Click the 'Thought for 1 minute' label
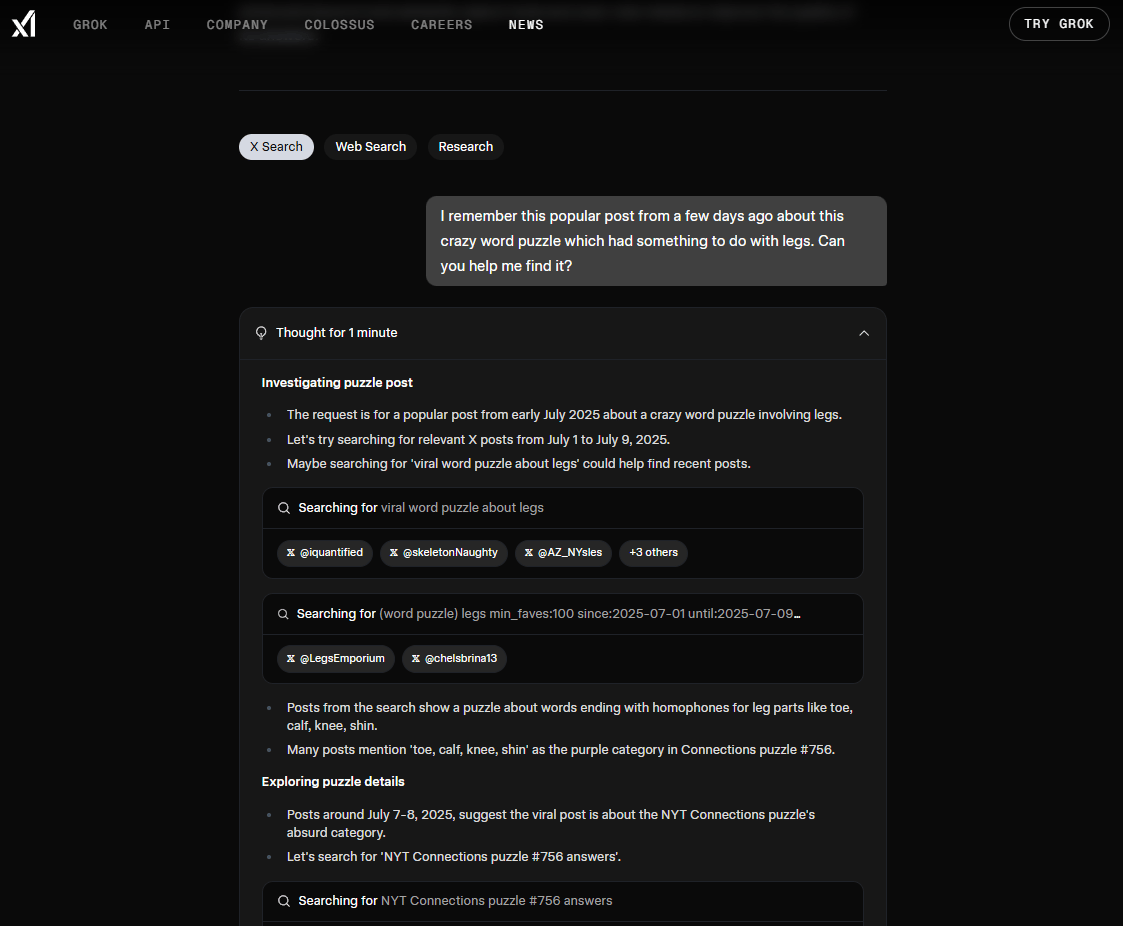 coord(337,333)
